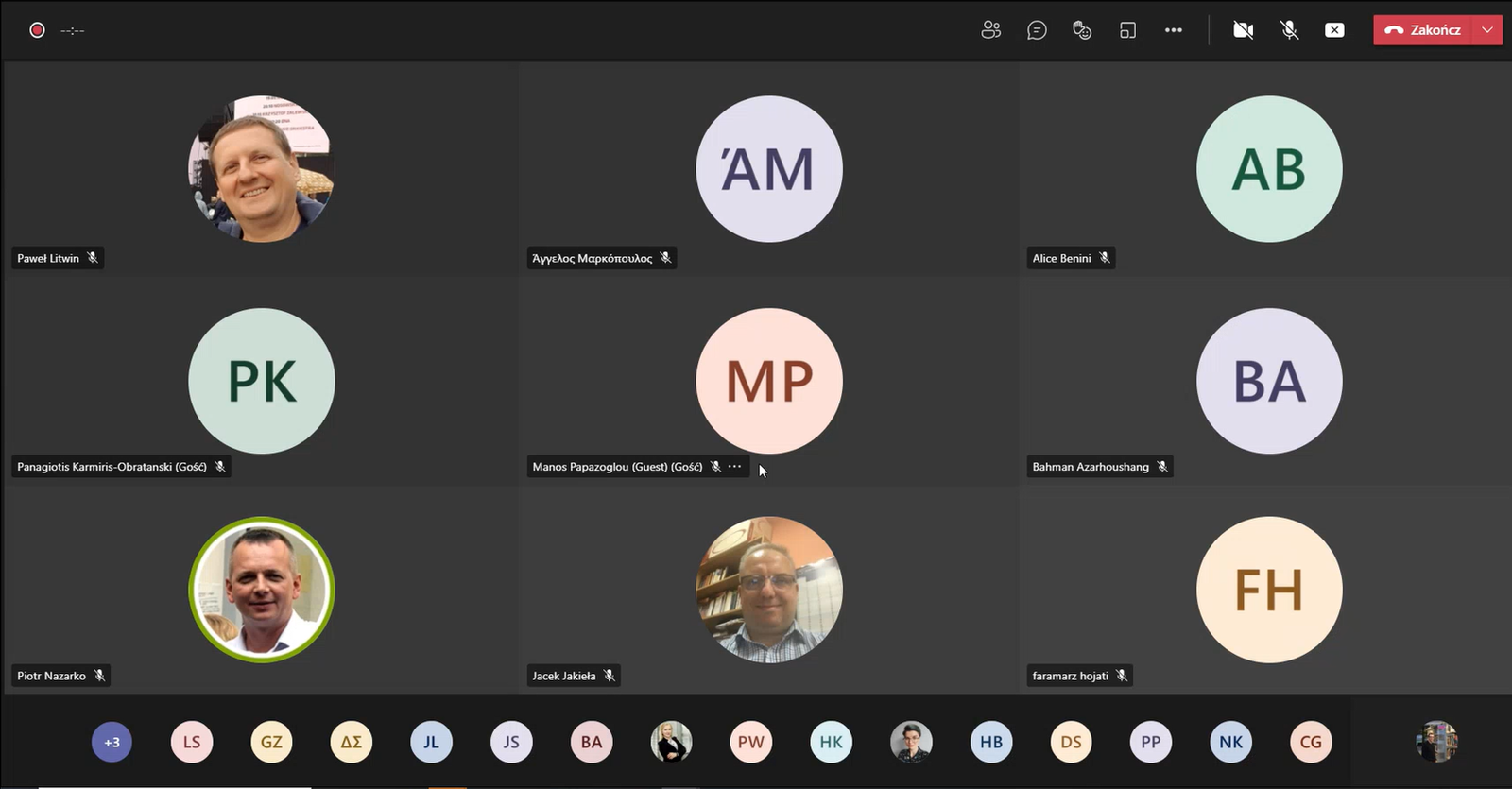Stop sharing with the X icon

[1334, 30]
